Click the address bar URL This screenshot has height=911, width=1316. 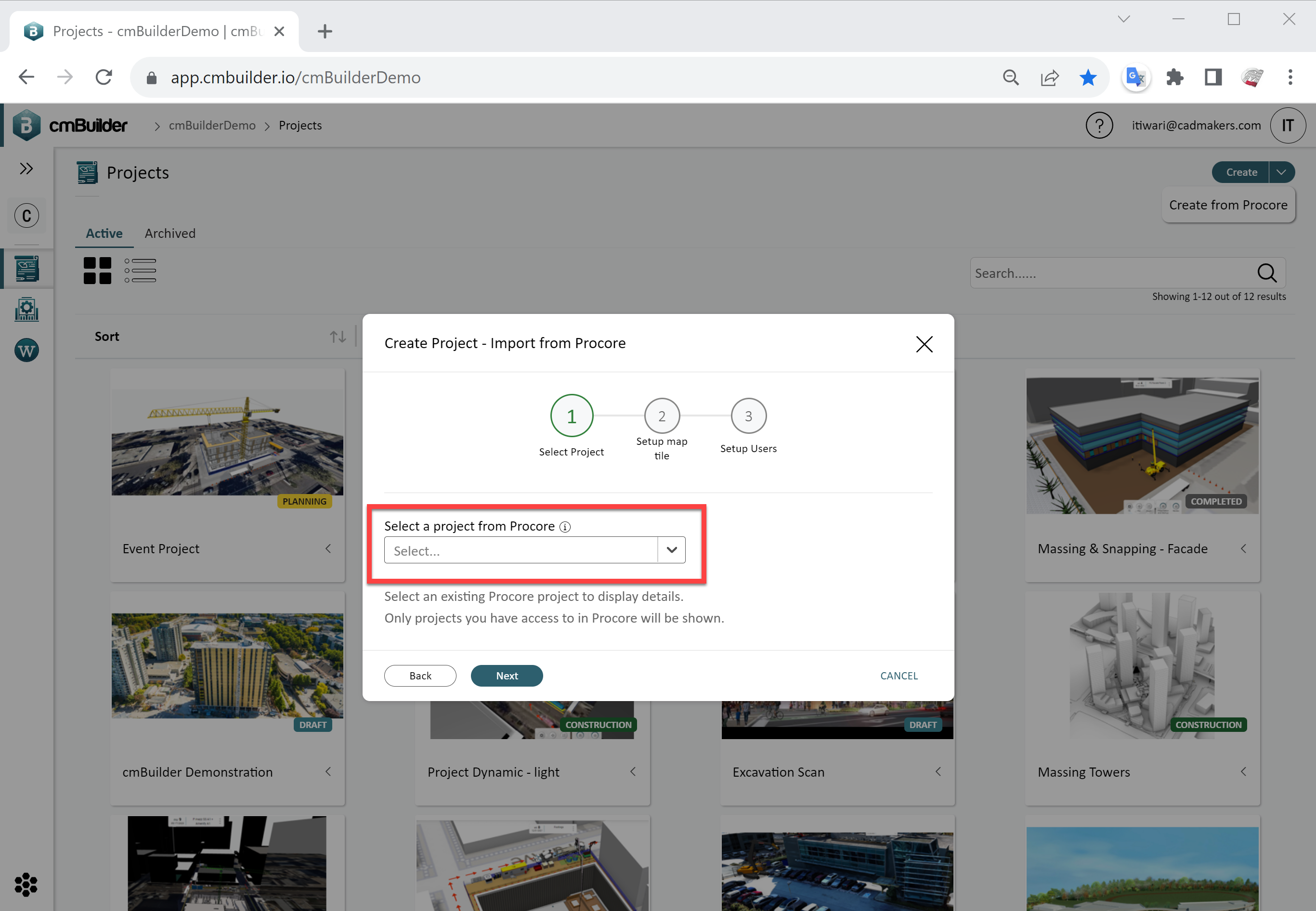tap(296, 78)
